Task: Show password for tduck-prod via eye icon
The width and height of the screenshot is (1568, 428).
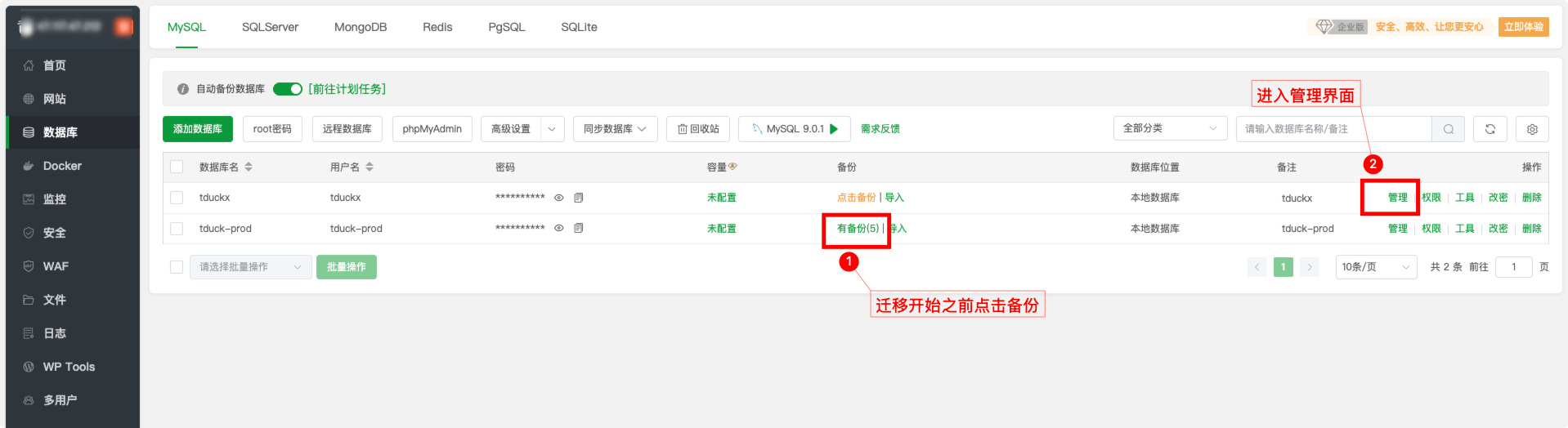Action: 559,229
